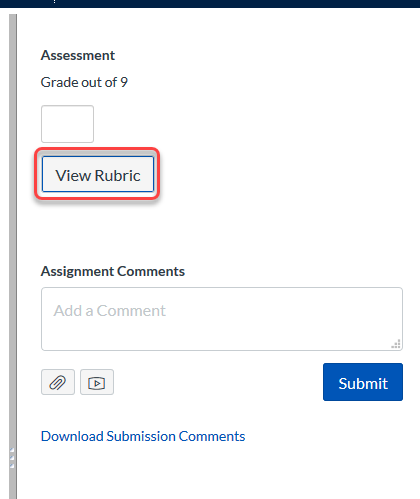
Task: Click the Grade out of 9 label
Action: (x=84, y=82)
